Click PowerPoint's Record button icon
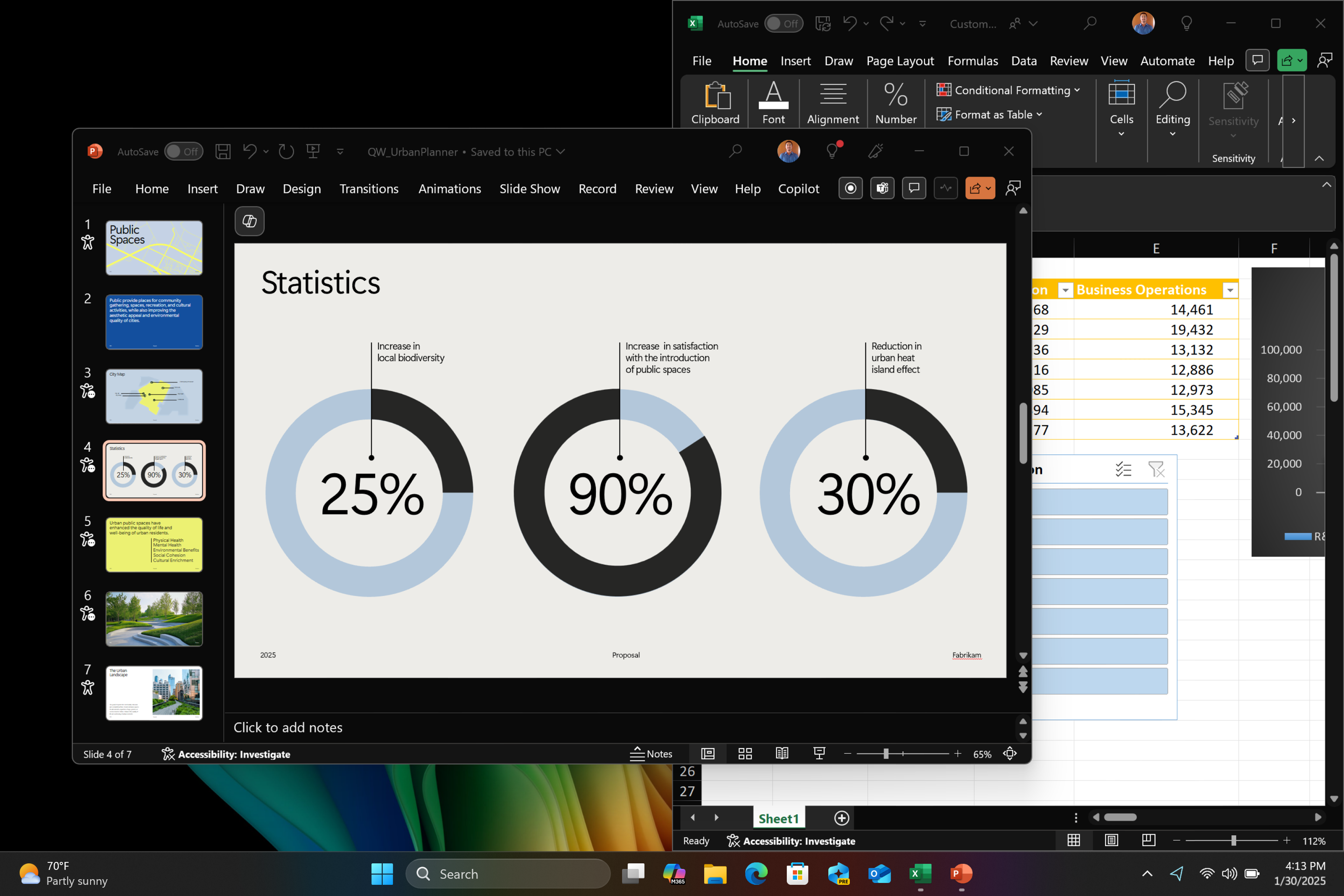 (x=850, y=188)
